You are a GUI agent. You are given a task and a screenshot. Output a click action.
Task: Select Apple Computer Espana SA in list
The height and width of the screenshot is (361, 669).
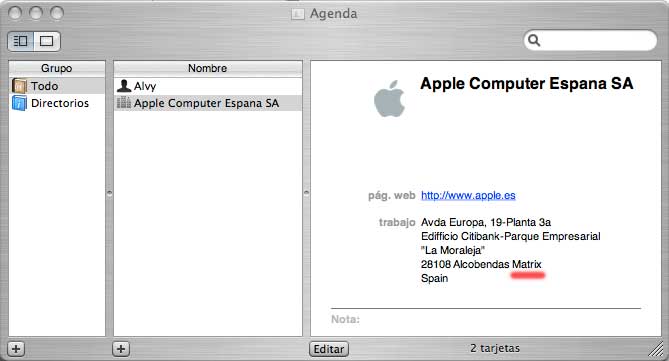[208, 103]
